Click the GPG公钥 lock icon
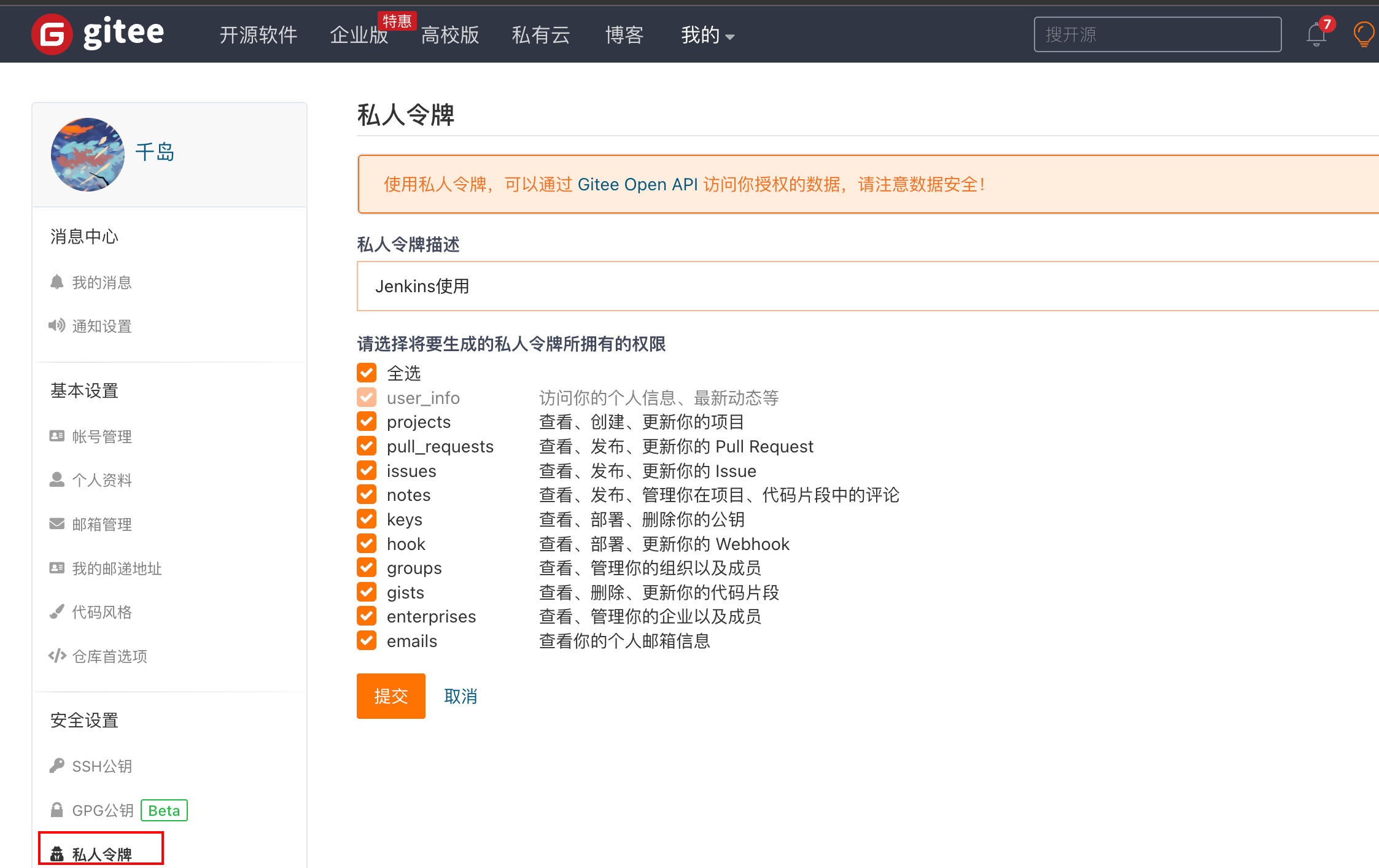Viewport: 1379px width, 868px height. coord(57,810)
